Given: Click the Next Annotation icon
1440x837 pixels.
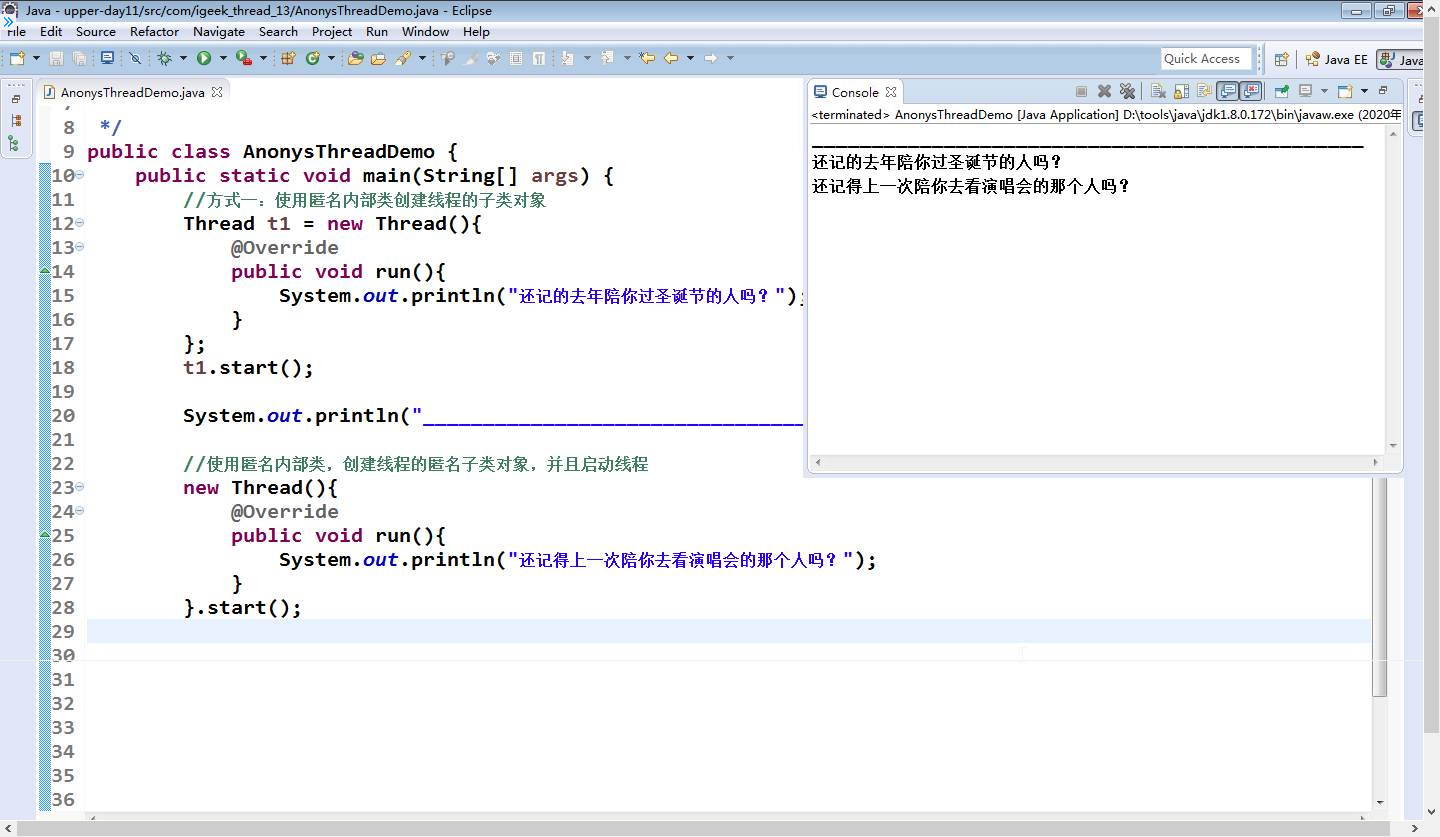Looking at the screenshot, I should point(567,58).
